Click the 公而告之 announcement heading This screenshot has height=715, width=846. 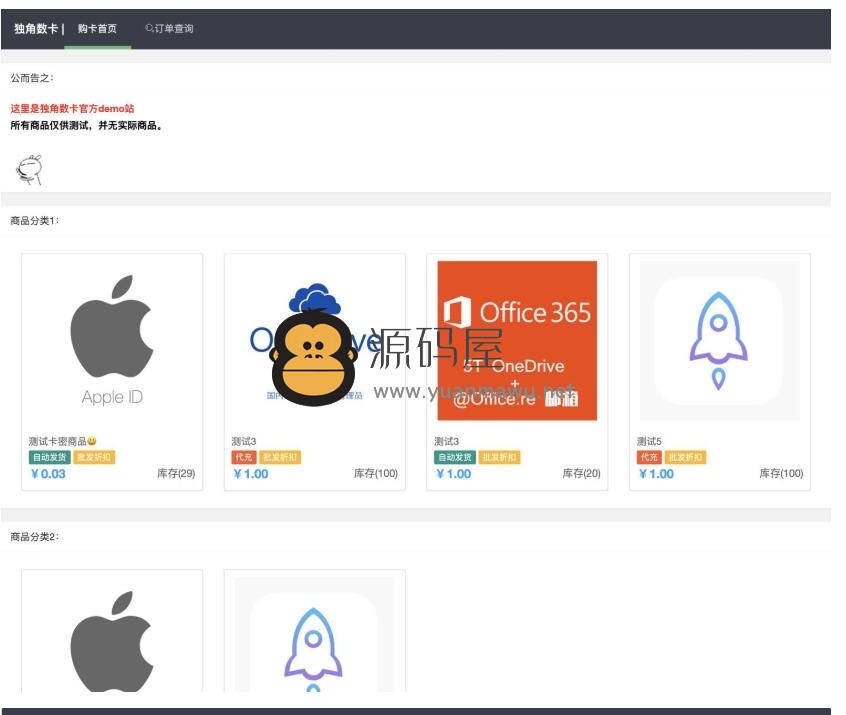tap(32, 78)
